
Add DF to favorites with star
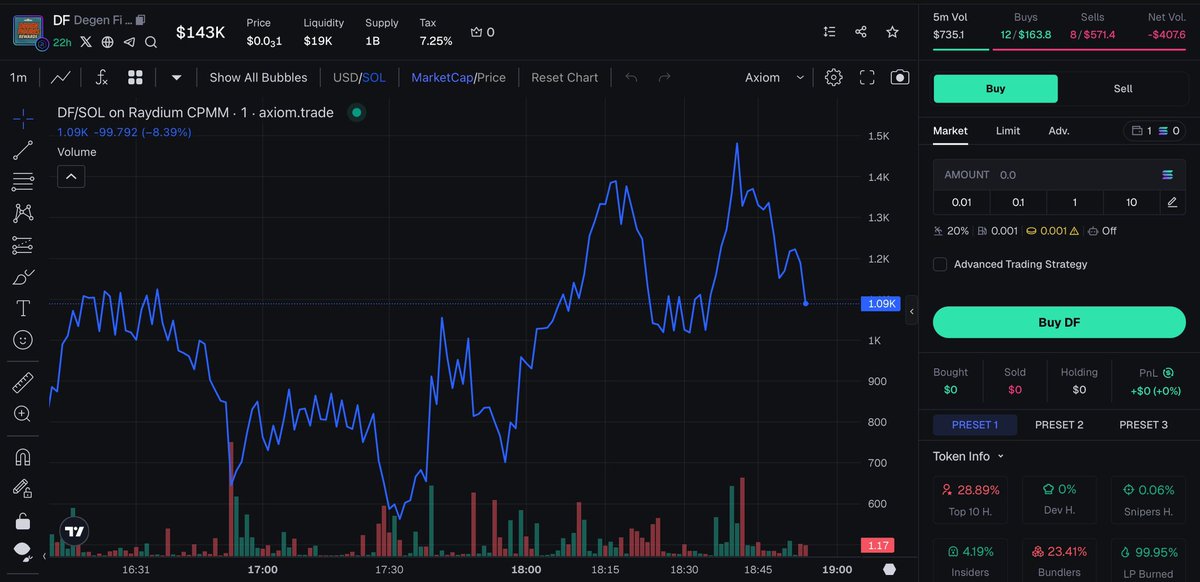[x=892, y=32]
